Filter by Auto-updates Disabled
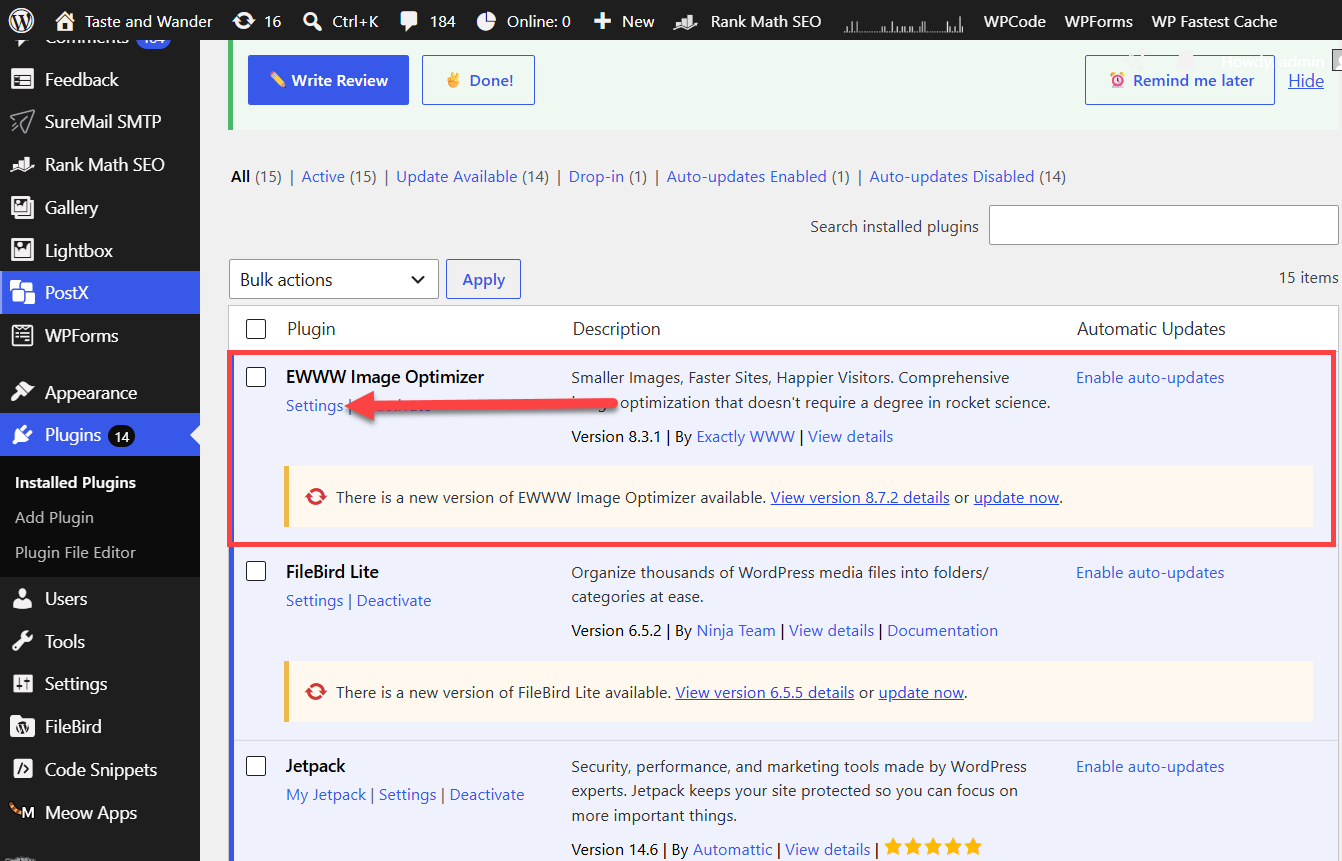Image resolution: width=1342 pixels, height=861 pixels. (951, 177)
